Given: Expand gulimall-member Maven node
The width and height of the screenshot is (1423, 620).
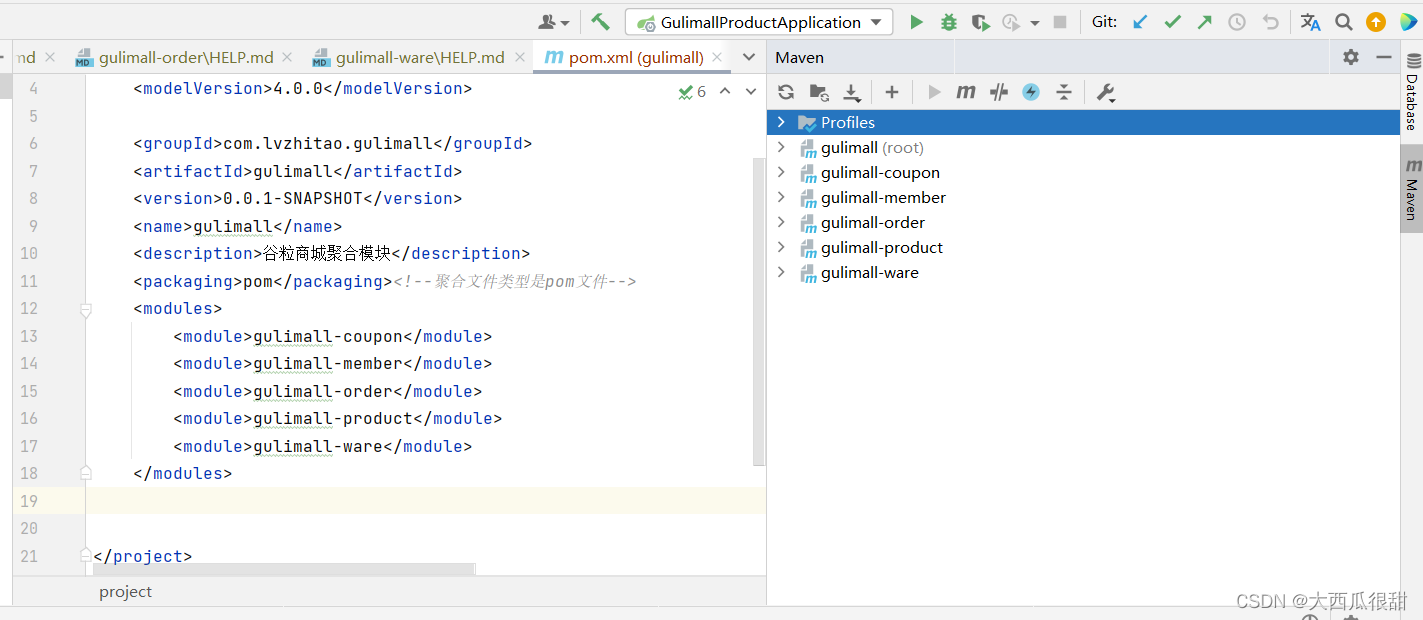Looking at the screenshot, I should click(782, 197).
